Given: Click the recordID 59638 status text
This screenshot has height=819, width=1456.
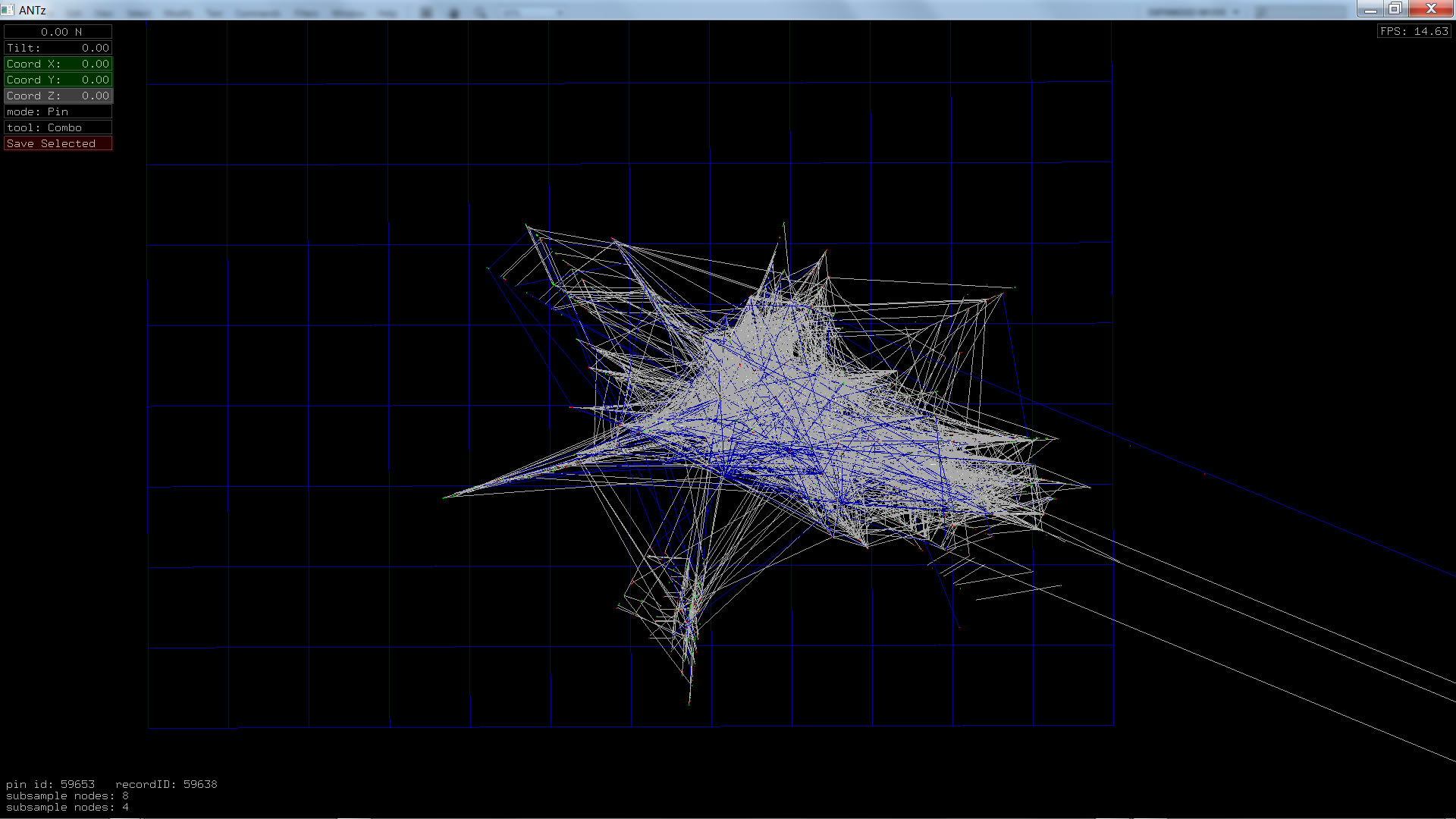Looking at the screenshot, I should [x=166, y=784].
